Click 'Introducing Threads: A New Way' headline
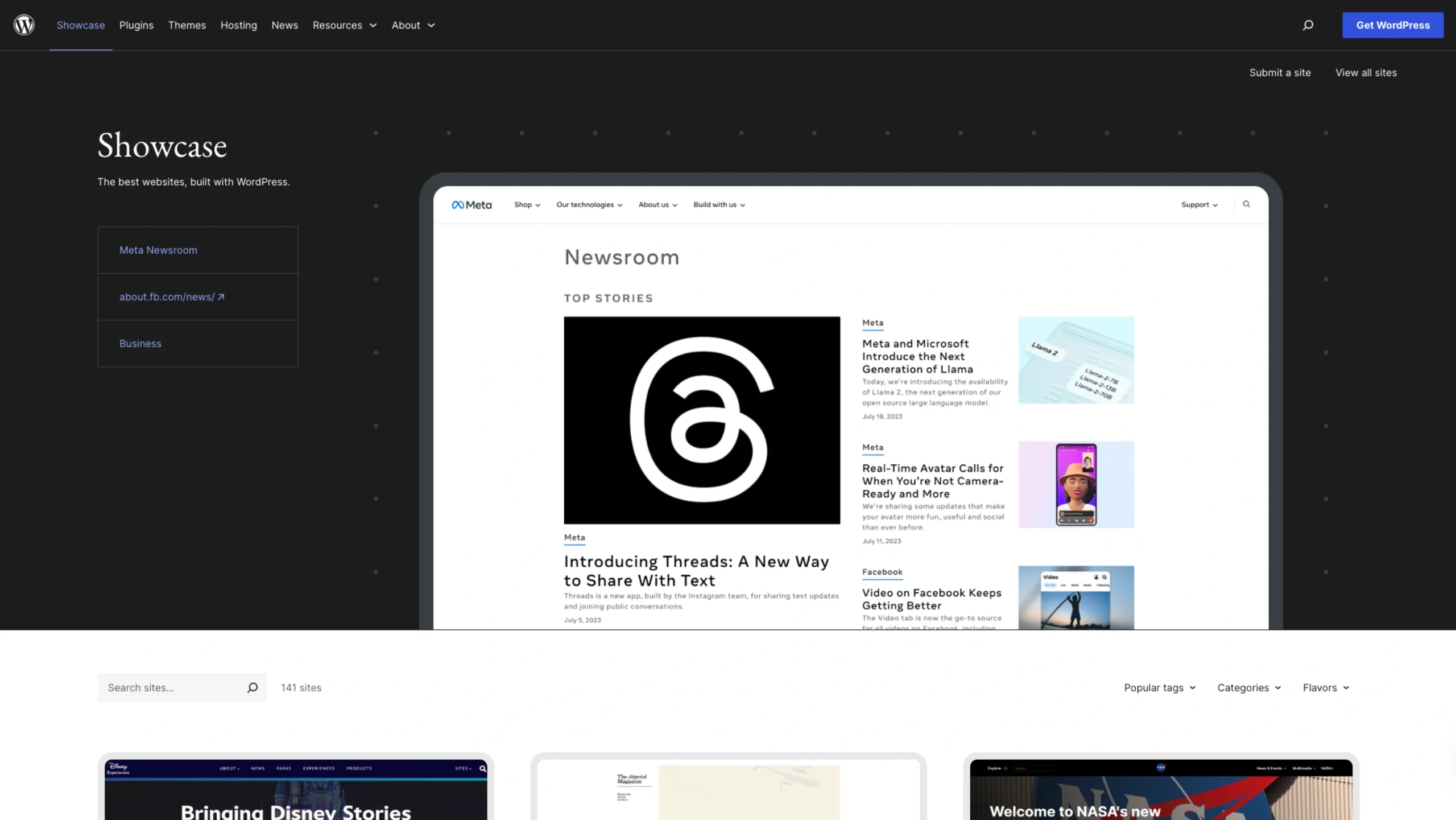This screenshot has width=1456, height=820. (696, 571)
